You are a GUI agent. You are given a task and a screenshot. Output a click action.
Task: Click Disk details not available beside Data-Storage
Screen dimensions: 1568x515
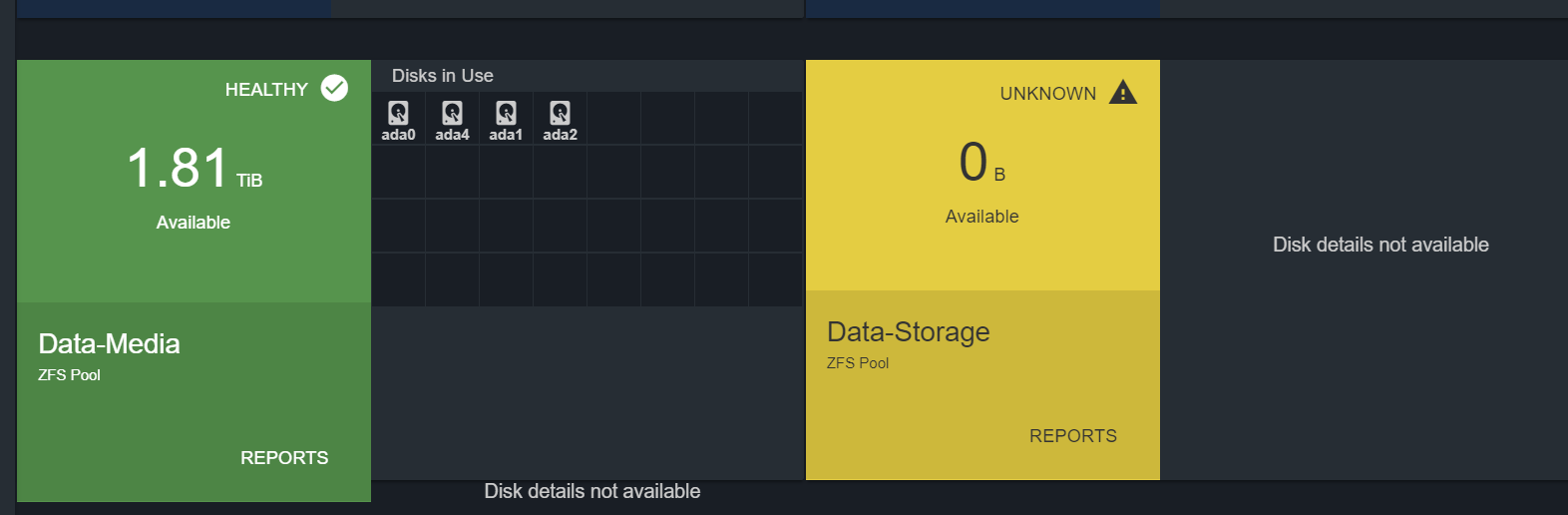1380,245
